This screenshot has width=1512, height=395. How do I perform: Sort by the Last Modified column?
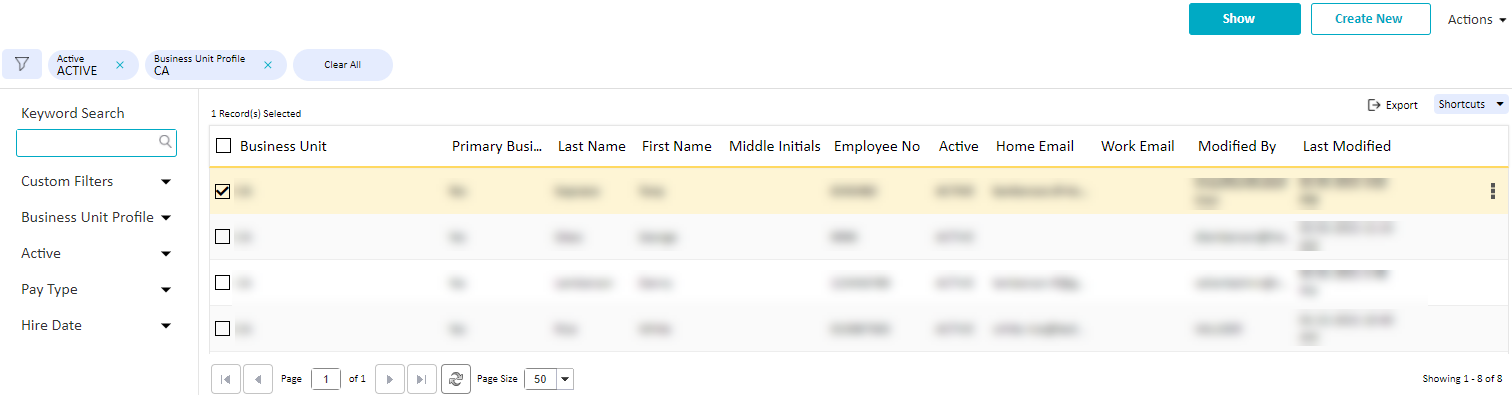coord(1347,146)
